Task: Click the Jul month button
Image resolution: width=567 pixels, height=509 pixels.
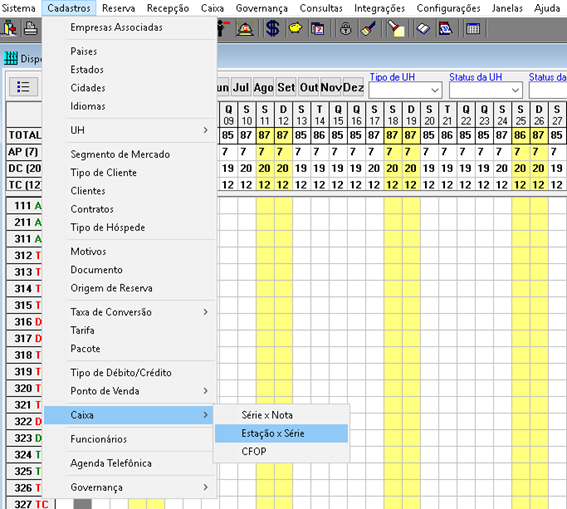Action: pos(241,87)
